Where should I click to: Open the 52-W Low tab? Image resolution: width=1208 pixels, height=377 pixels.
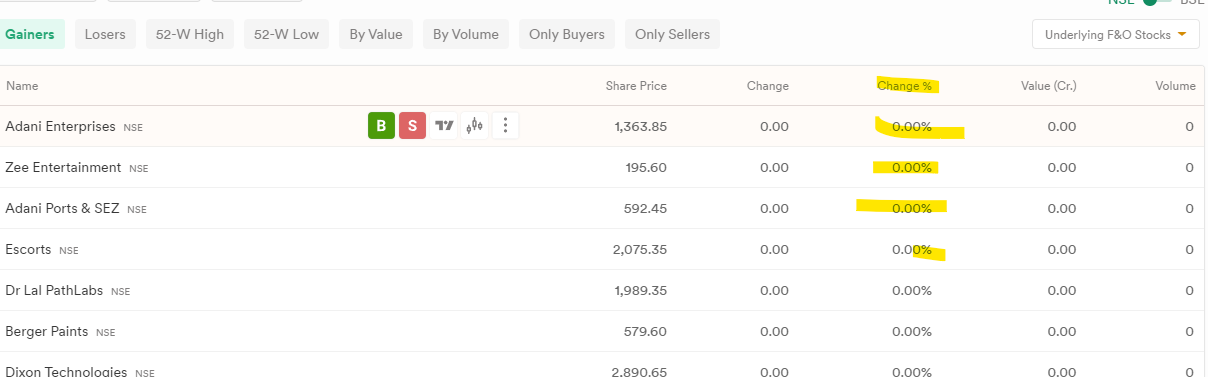pyautogui.click(x=286, y=34)
